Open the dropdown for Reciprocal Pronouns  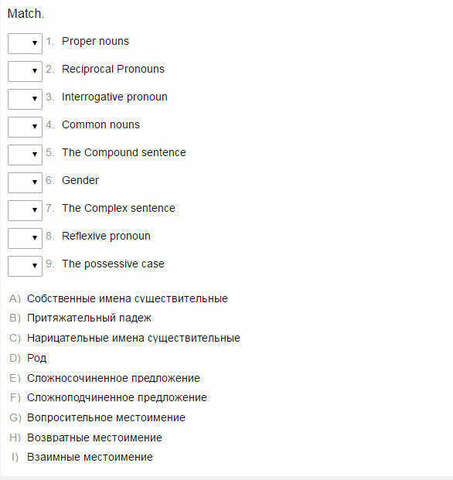(25, 71)
